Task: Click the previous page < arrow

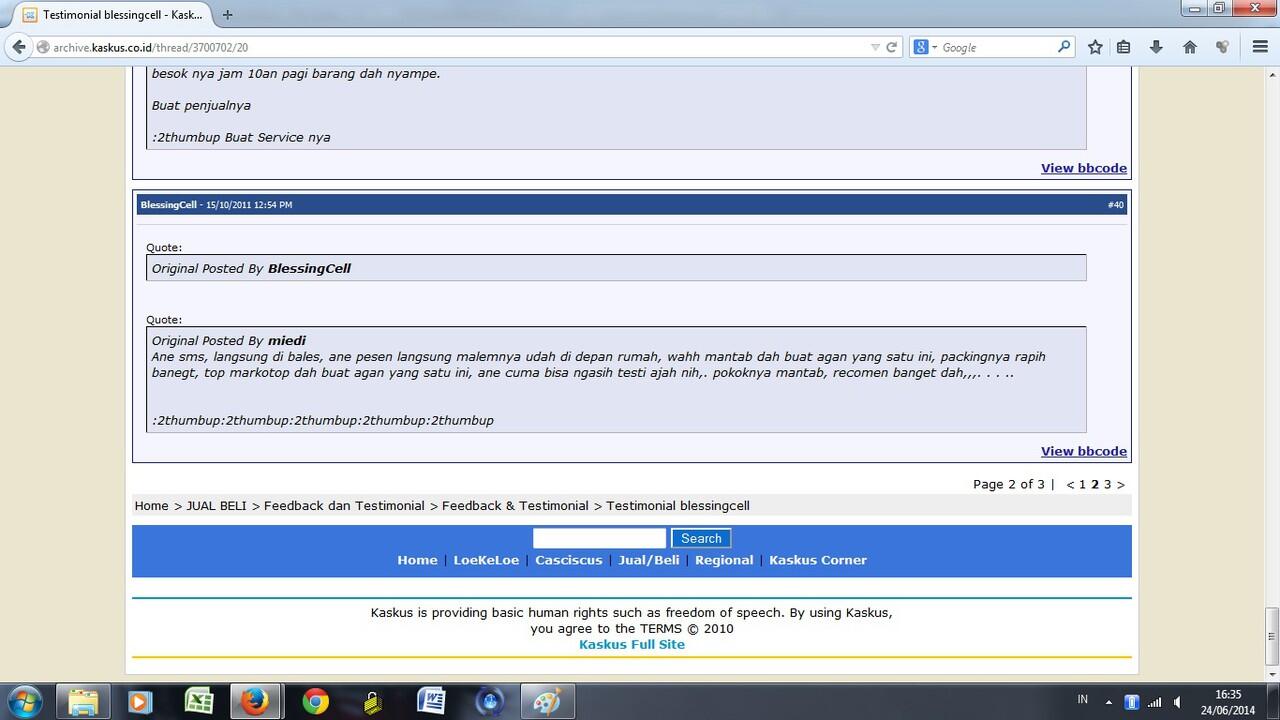Action: point(1070,484)
